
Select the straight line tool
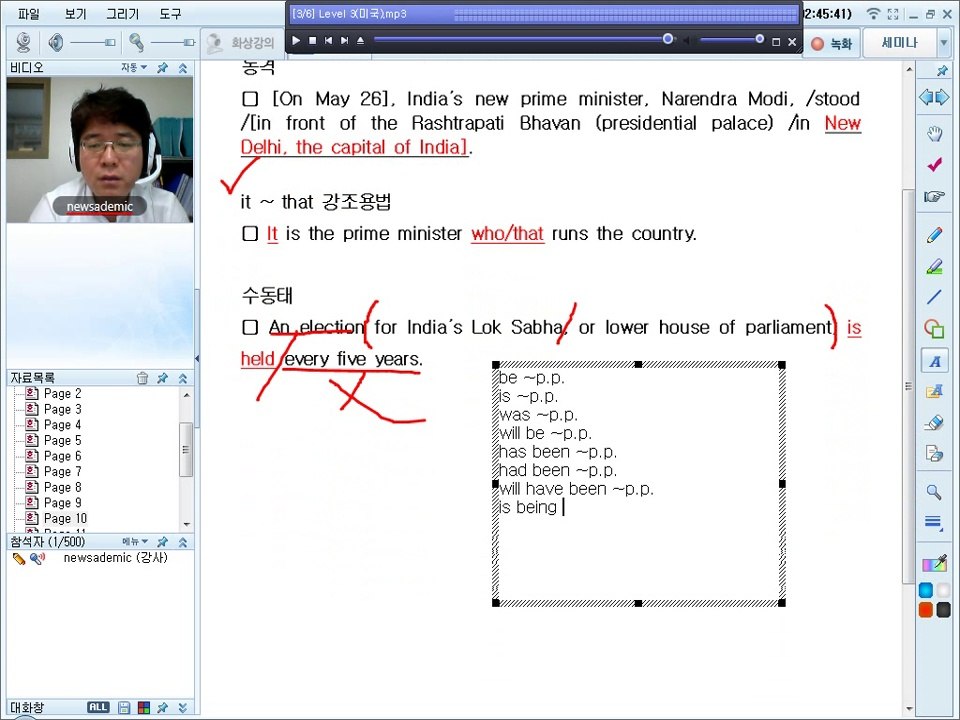point(934,297)
